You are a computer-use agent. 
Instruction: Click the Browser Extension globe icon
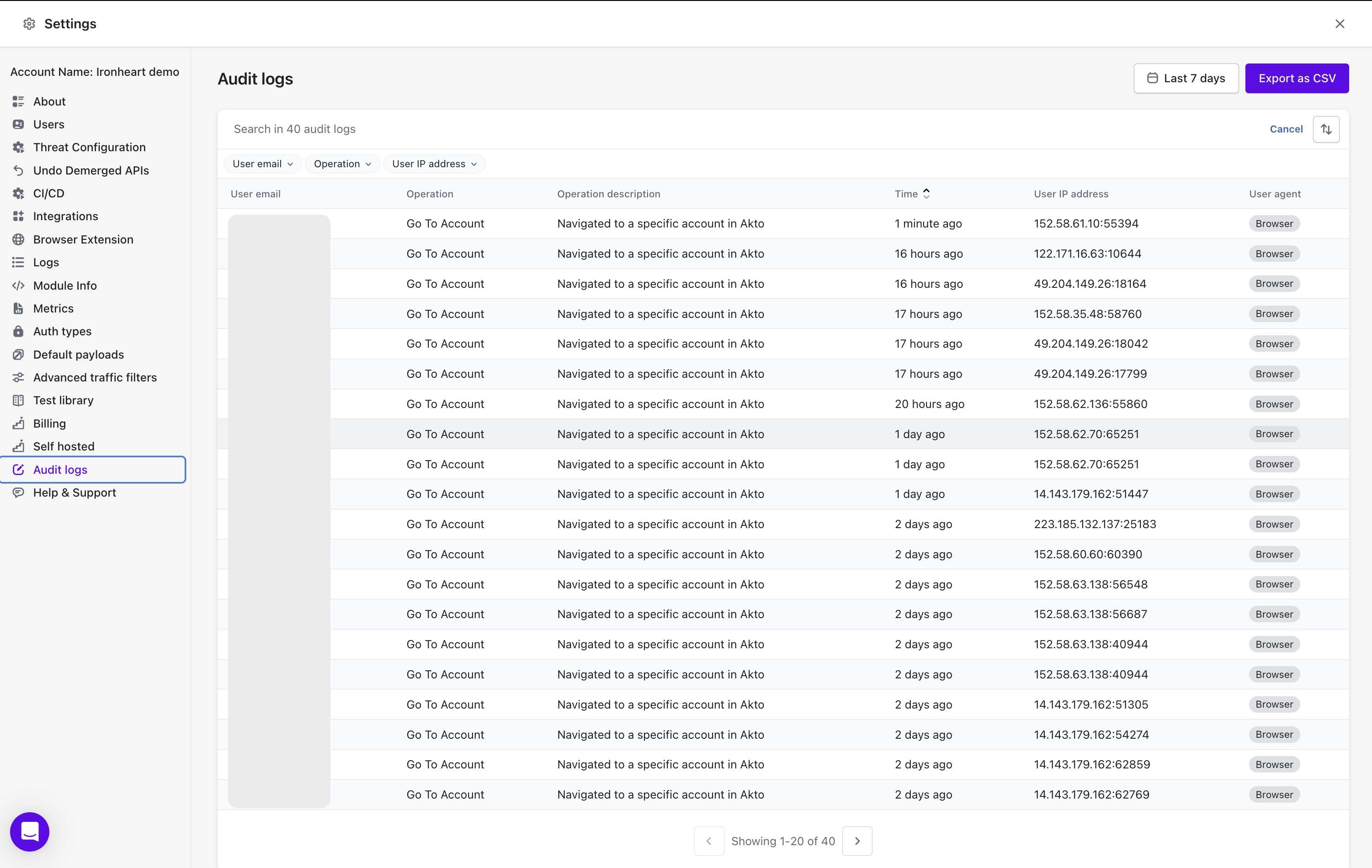coord(18,239)
